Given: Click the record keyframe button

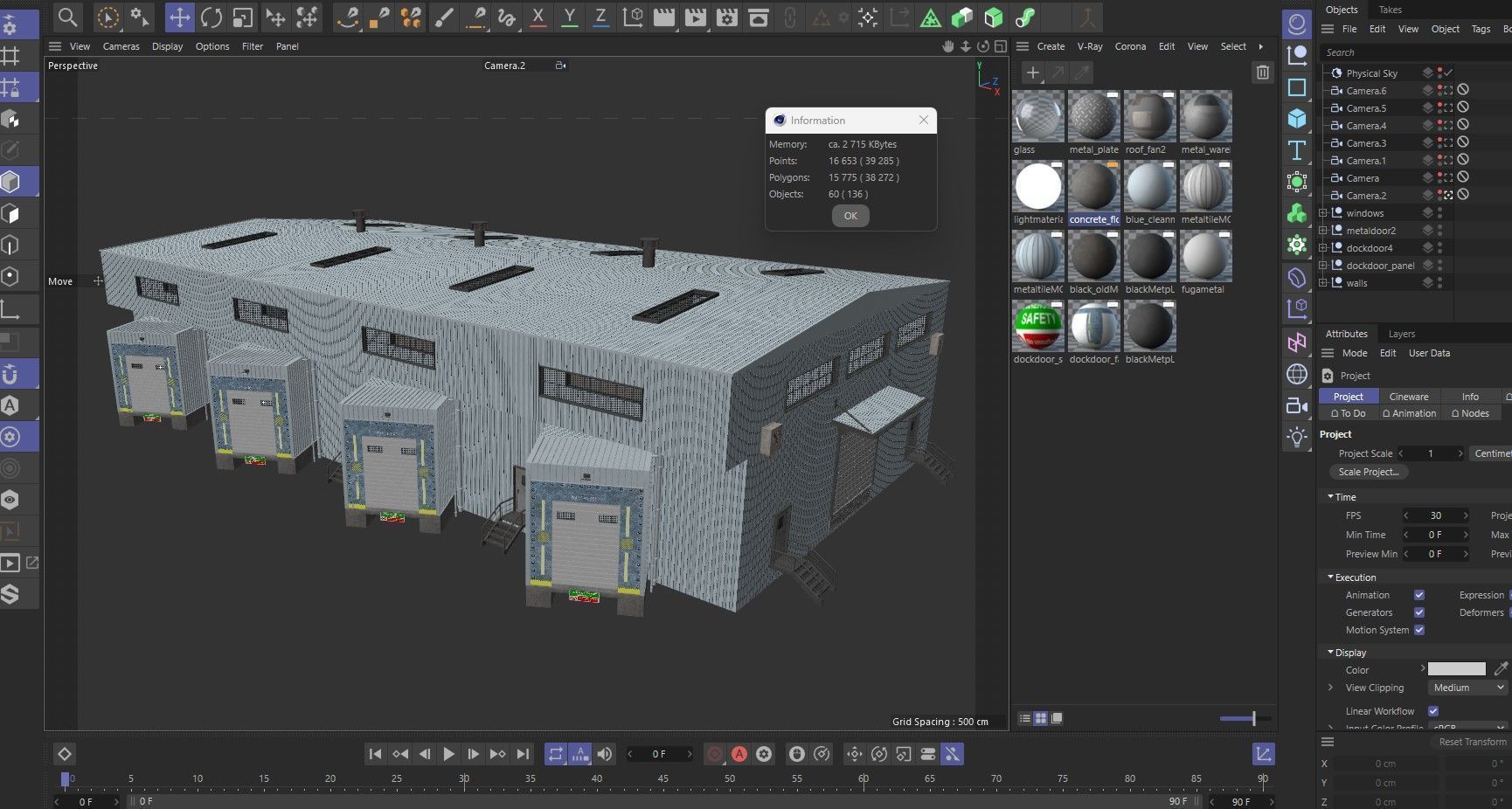Looking at the screenshot, I should (715, 754).
